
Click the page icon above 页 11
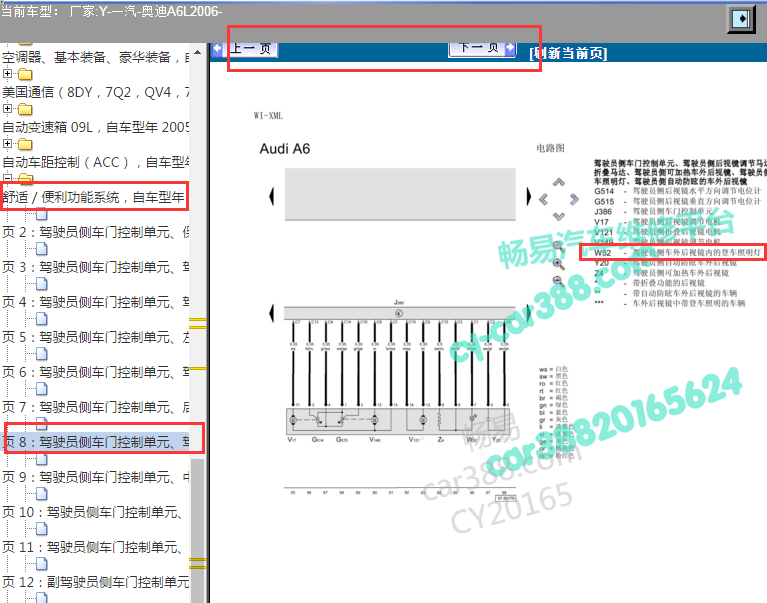(x=42, y=529)
